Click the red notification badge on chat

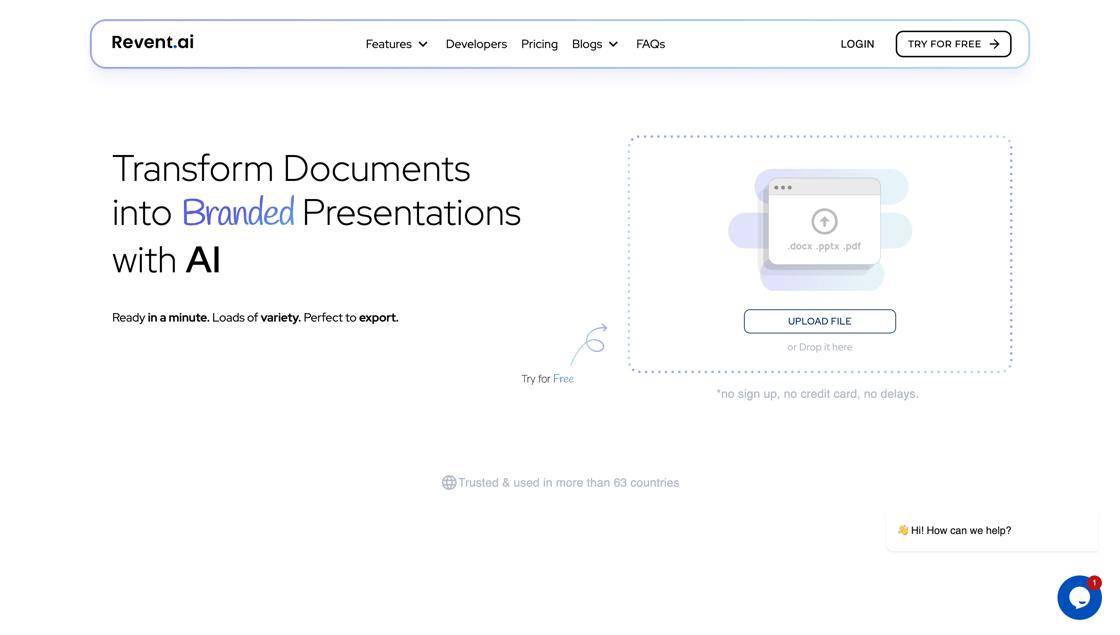pos(1094,582)
